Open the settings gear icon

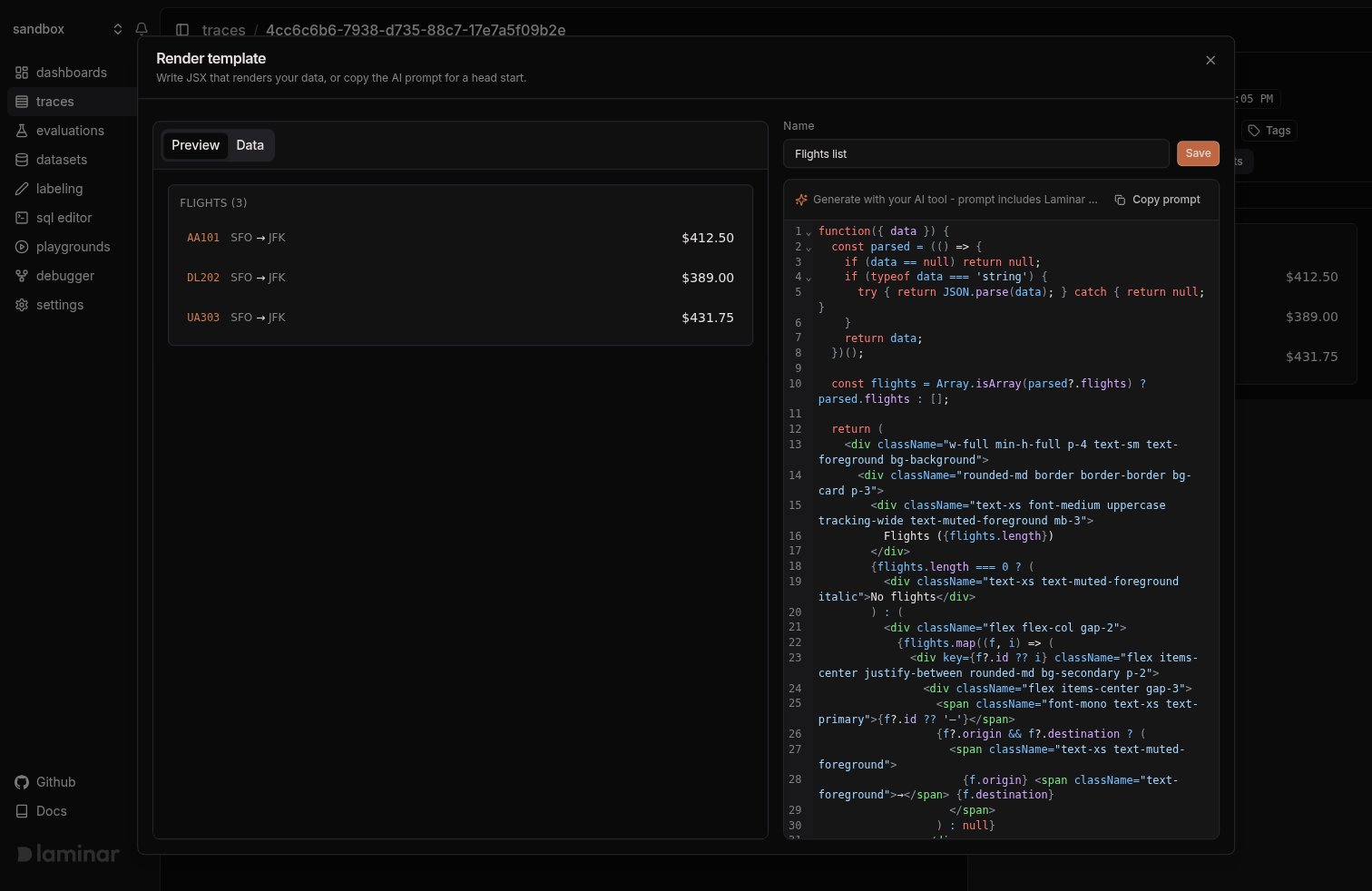22,305
